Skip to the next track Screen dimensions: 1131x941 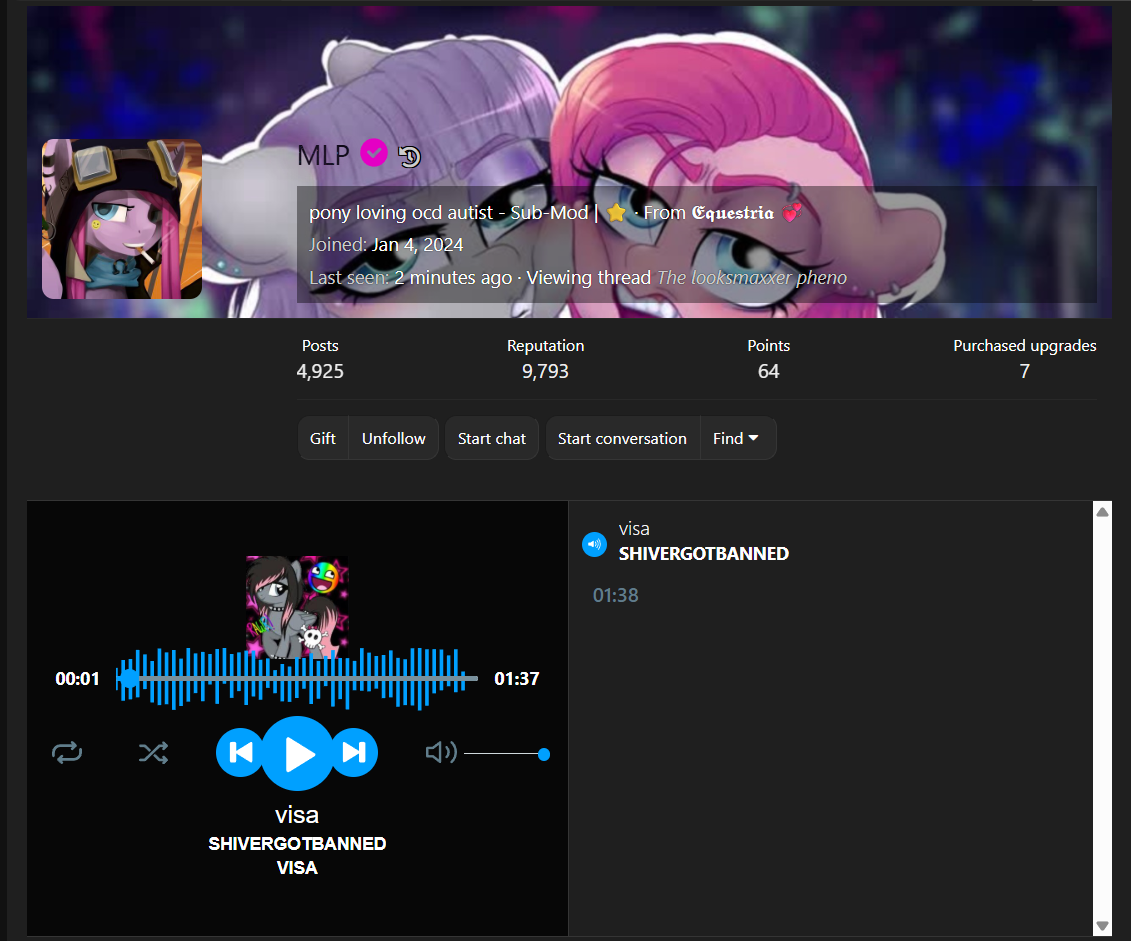pyautogui.click(x=353, y=753)
